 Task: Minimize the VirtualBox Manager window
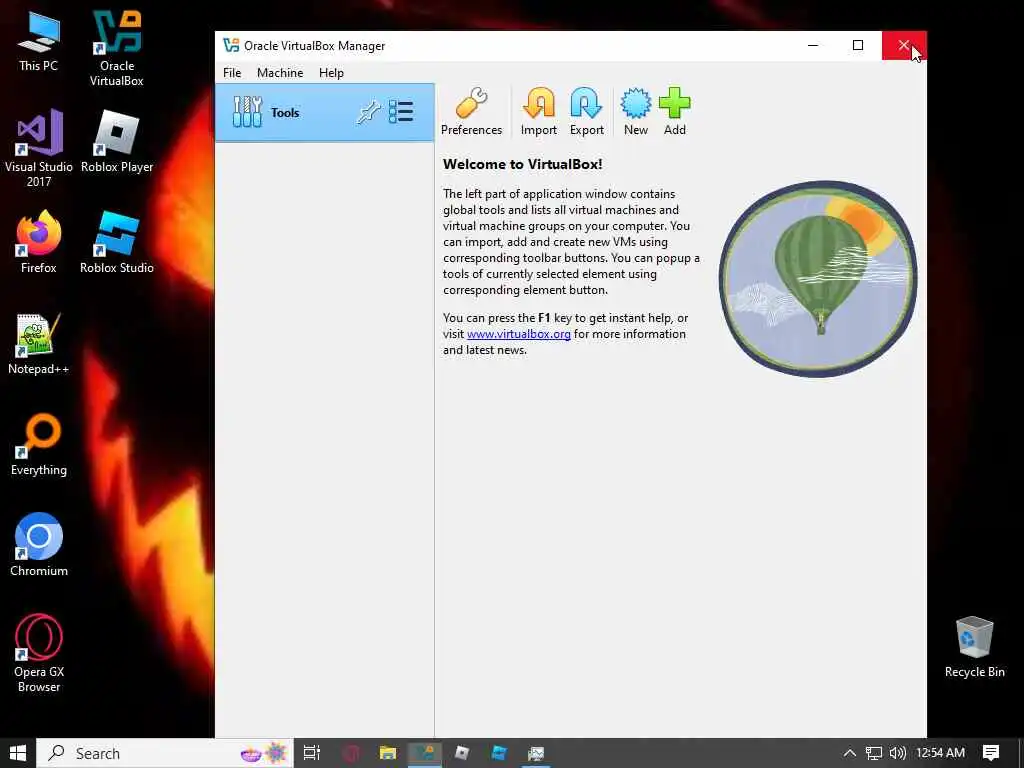coord(813,45)
